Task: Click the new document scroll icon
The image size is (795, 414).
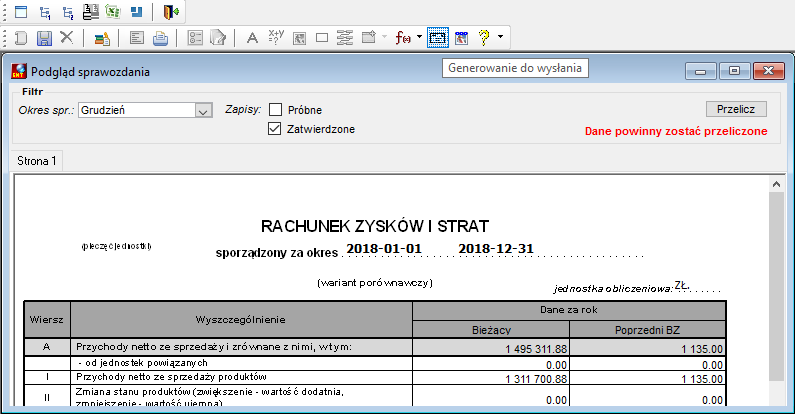Action: coord(21,38)
